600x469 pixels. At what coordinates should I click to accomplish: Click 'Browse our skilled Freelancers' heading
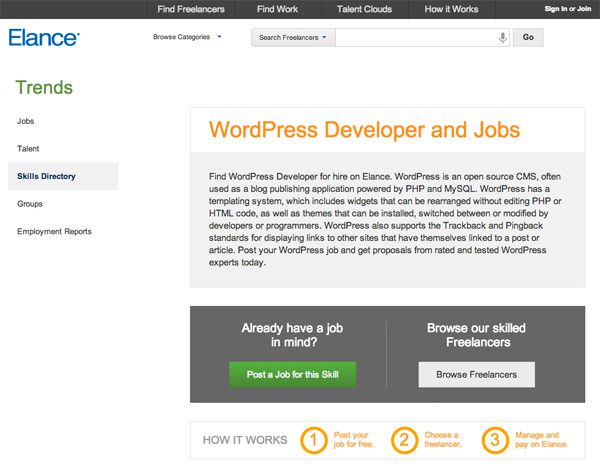tap(477, 335)
